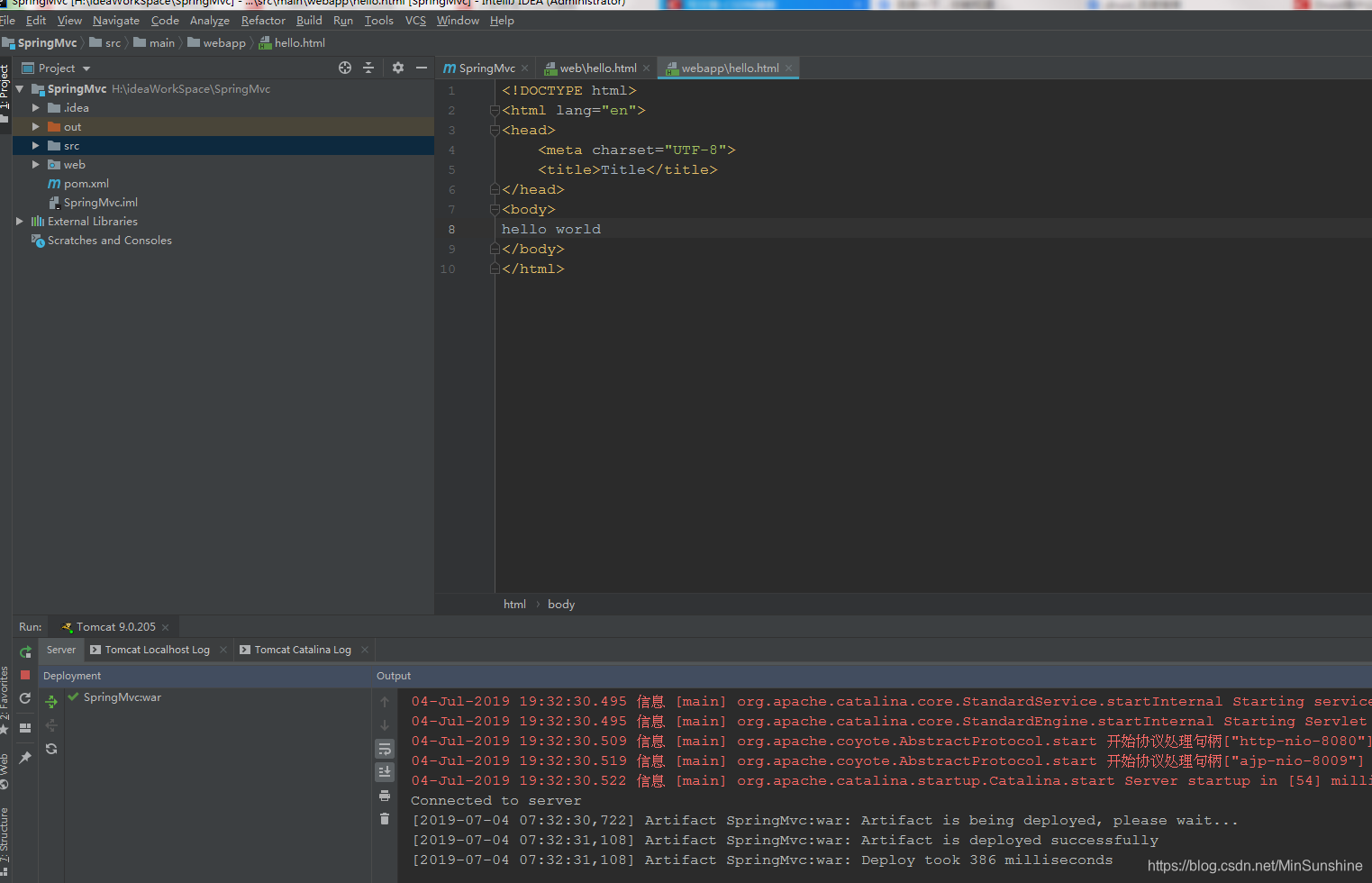1372x883 pixels.
Task: Toggle scroll to end in output
Action: click(x=385, y=772)
